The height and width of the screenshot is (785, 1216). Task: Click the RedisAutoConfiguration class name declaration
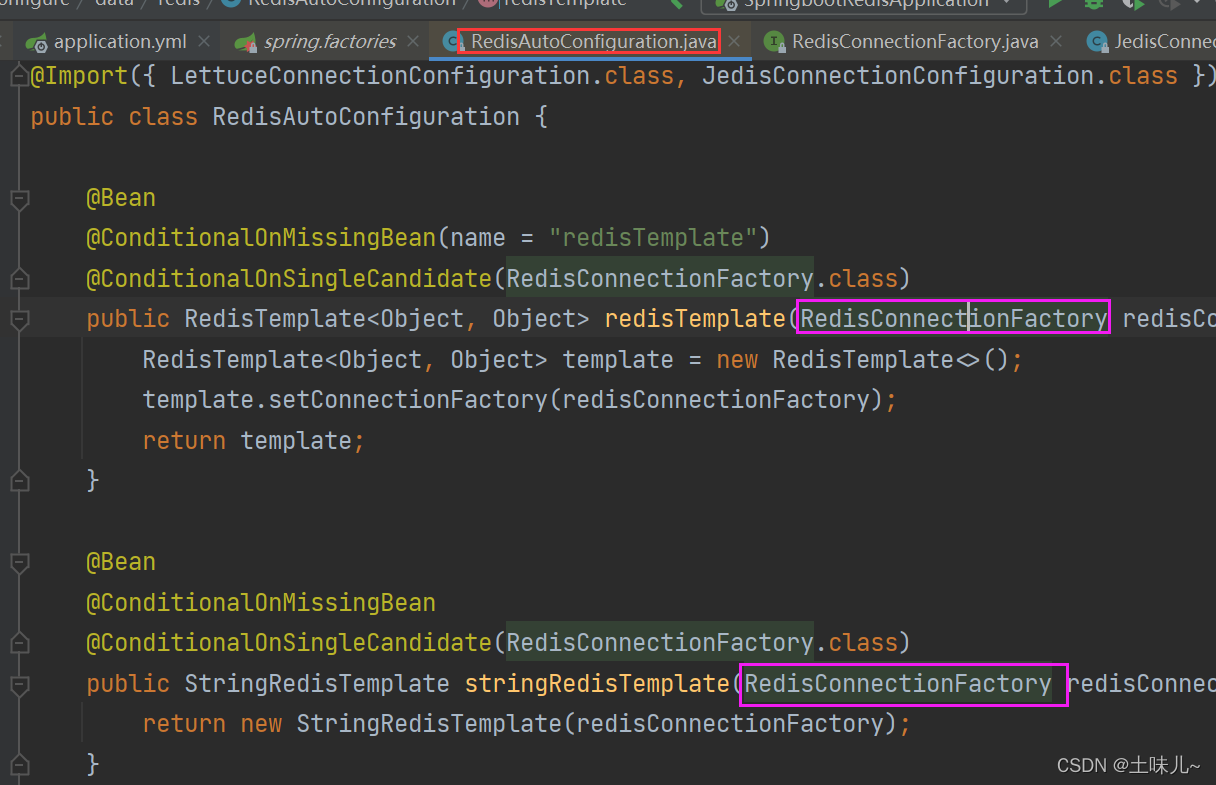click(366, 117)
